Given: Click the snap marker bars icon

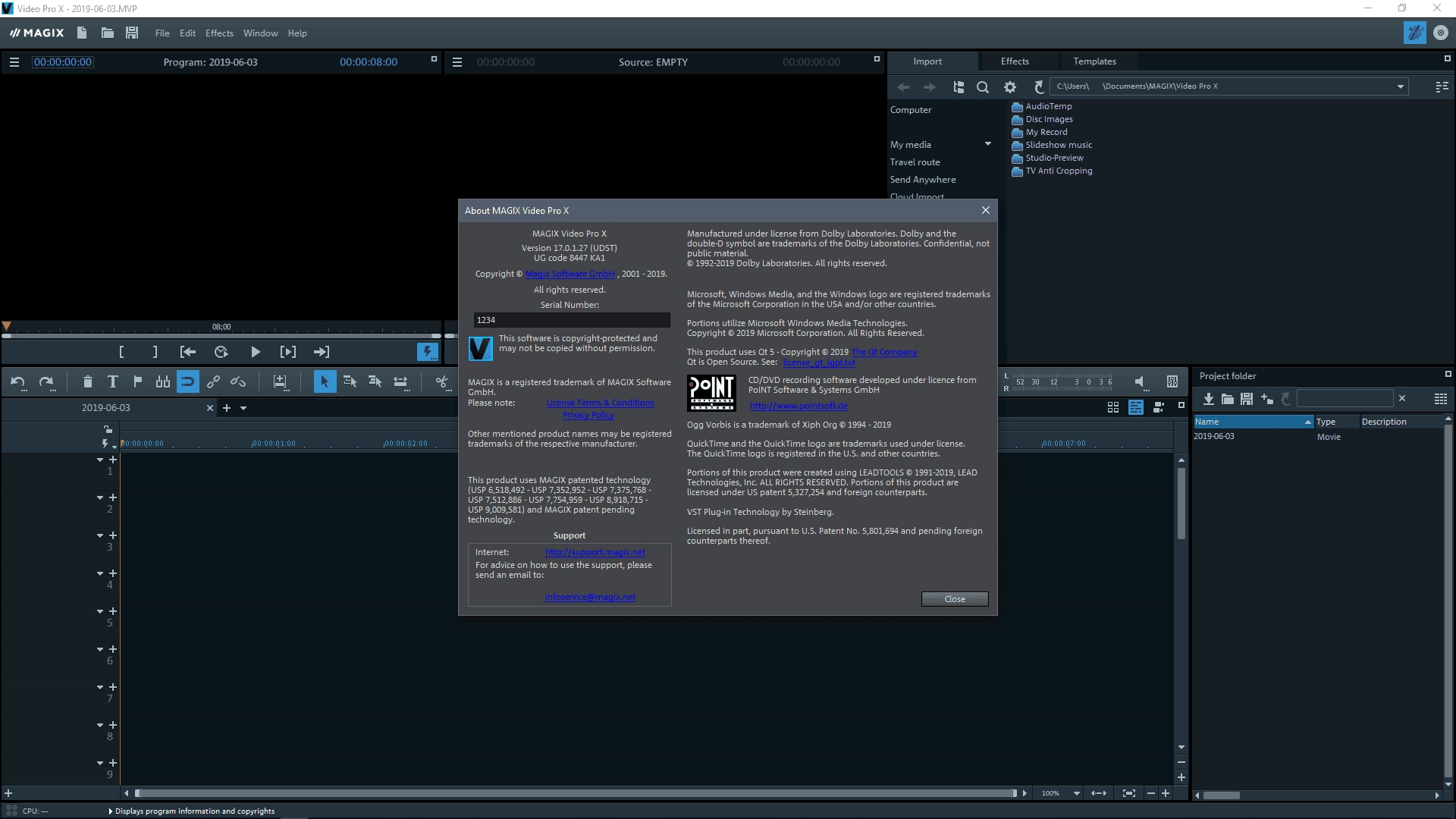Looking at the screenshot, I should pos(162,382).
